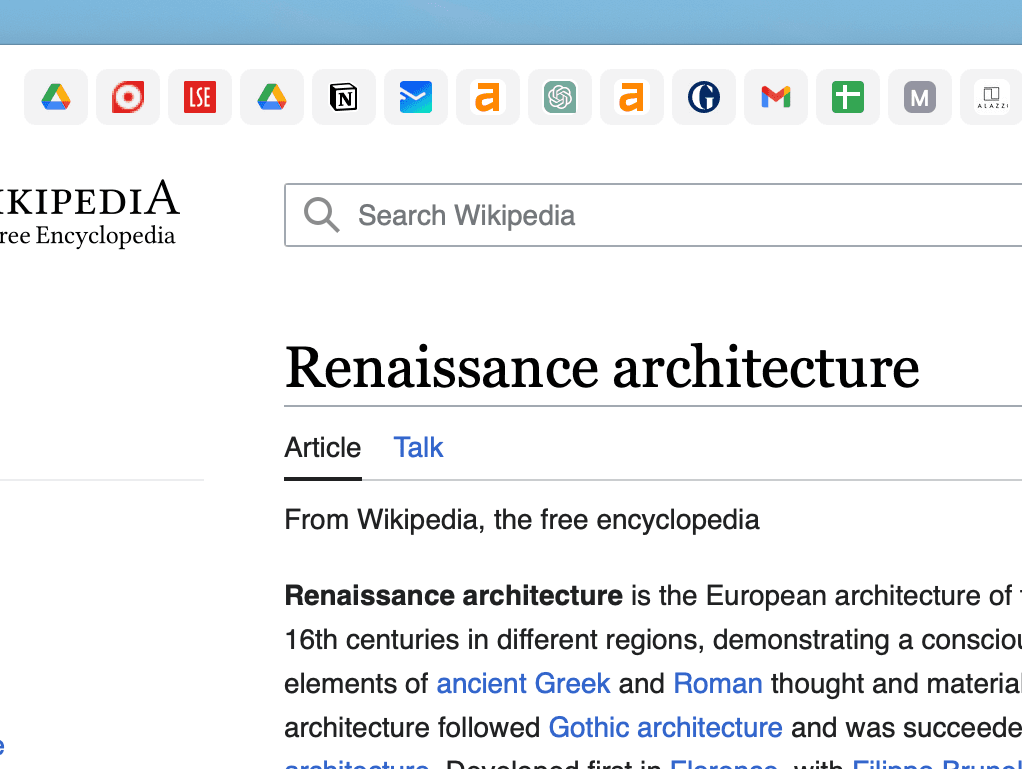The height and width of the screenshot is (769, 1022).
Task: Switch to the Talk tab
Action: (x=418, y=447)
